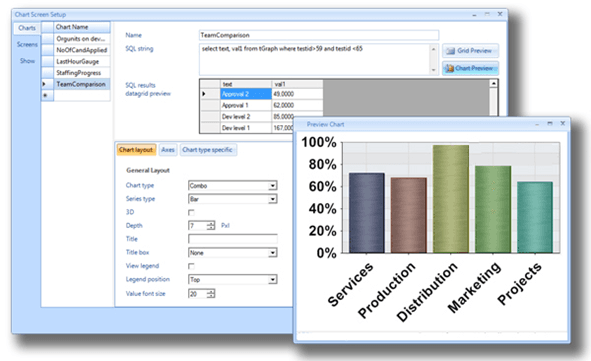Open the Legend position dropdown
Screen dimensions: 591x361
pyautogui.click(x=273, y=280)
